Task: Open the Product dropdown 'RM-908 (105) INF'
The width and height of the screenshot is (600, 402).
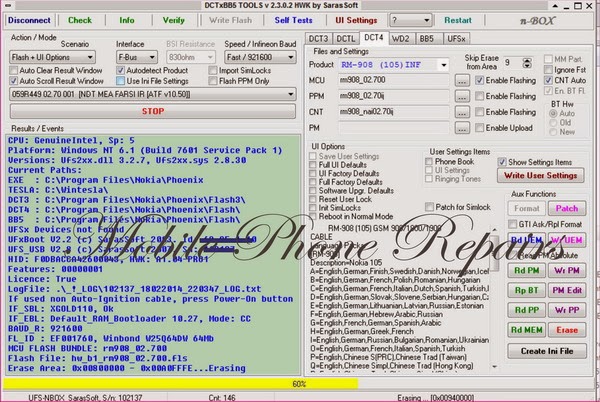Action: pos(393,65)
